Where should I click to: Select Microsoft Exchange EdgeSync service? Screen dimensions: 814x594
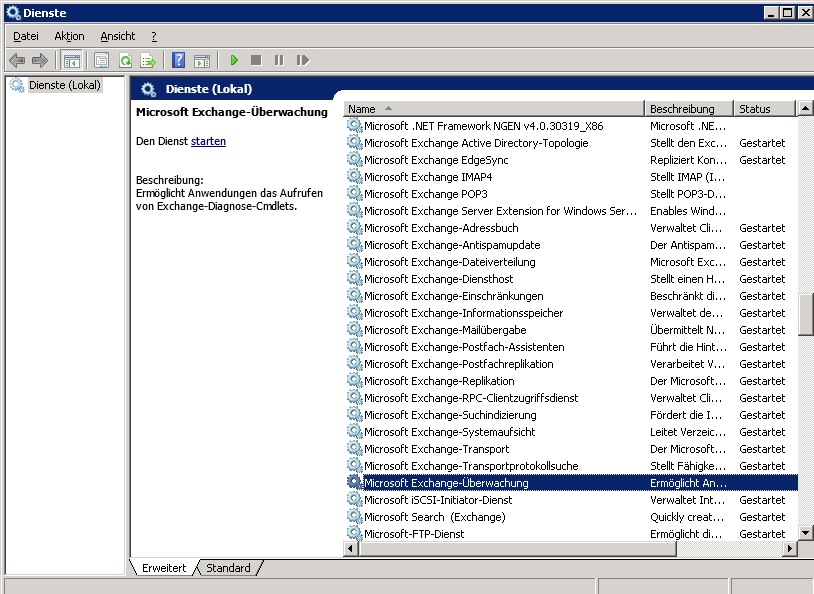pos(436,160)
